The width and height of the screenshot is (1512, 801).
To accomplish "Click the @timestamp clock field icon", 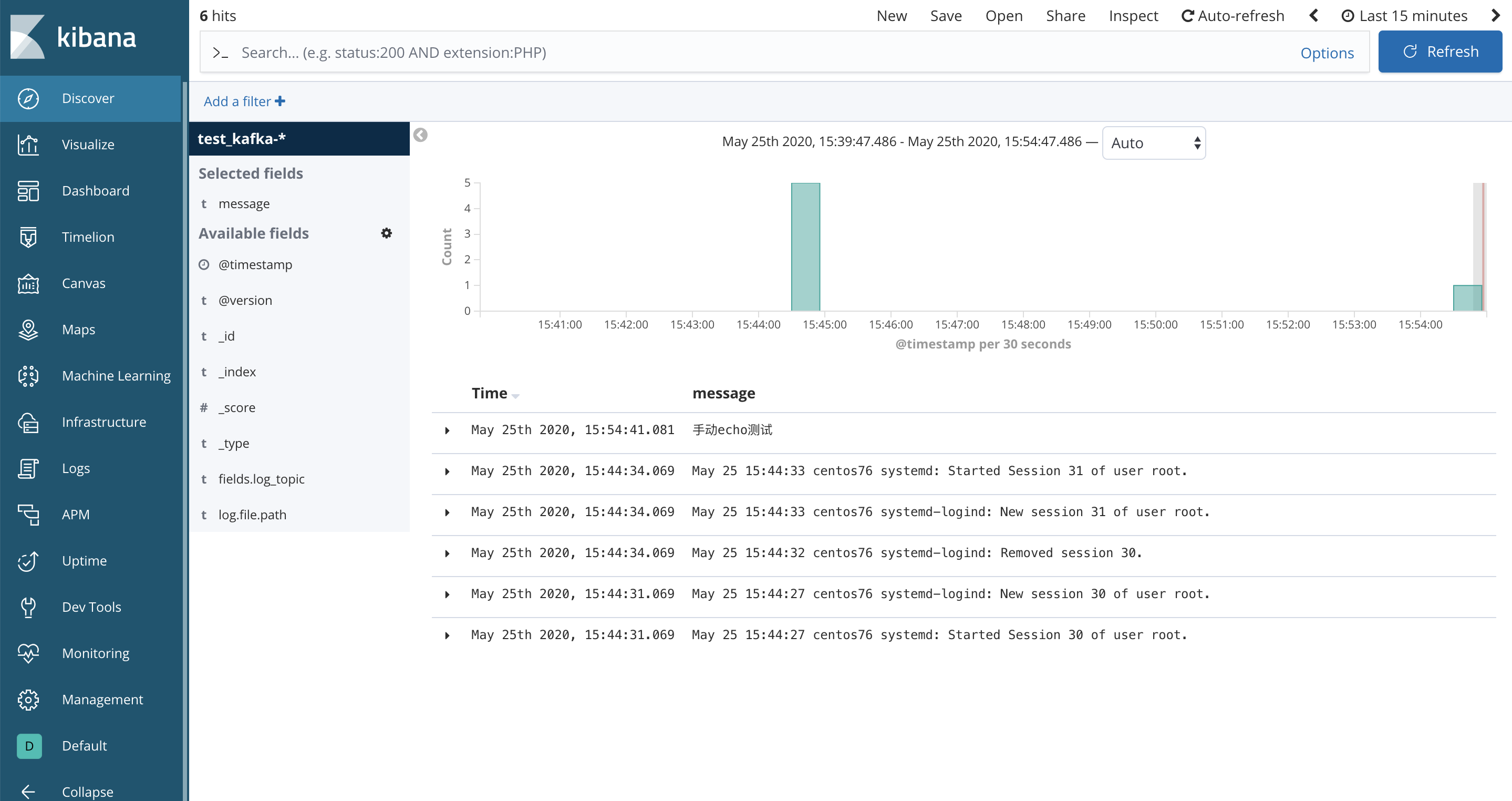I will (204, 264).
